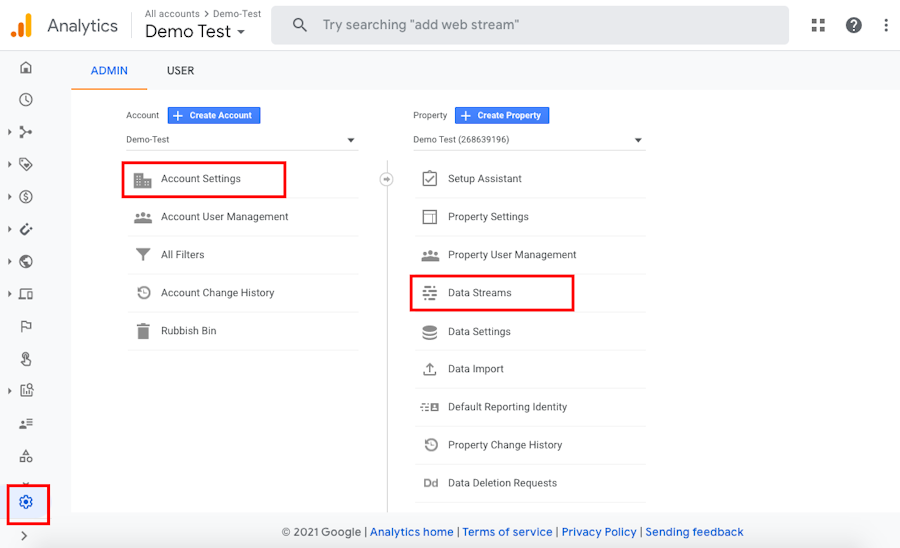900x548 pixels.
Task: Click the Data Streams label
Action: coord(480,293)
